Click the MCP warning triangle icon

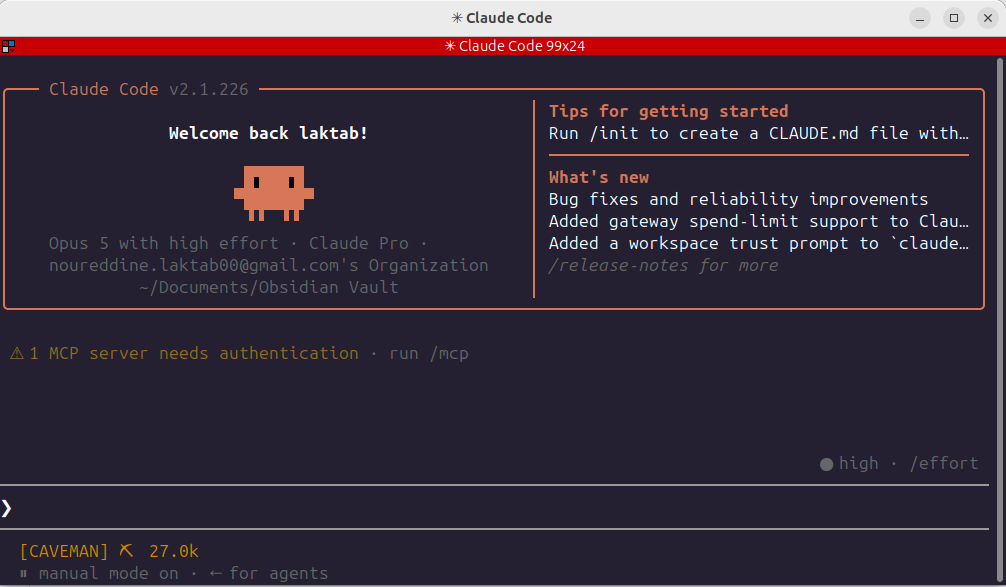[17, 353]
